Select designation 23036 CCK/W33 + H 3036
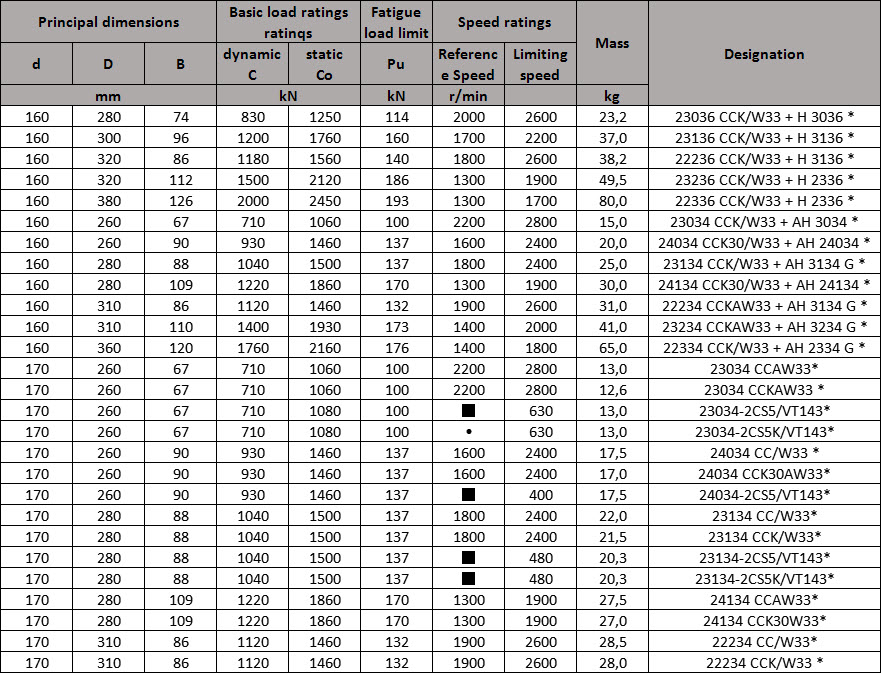Viewport: 881px width, 673px height. 764,117
